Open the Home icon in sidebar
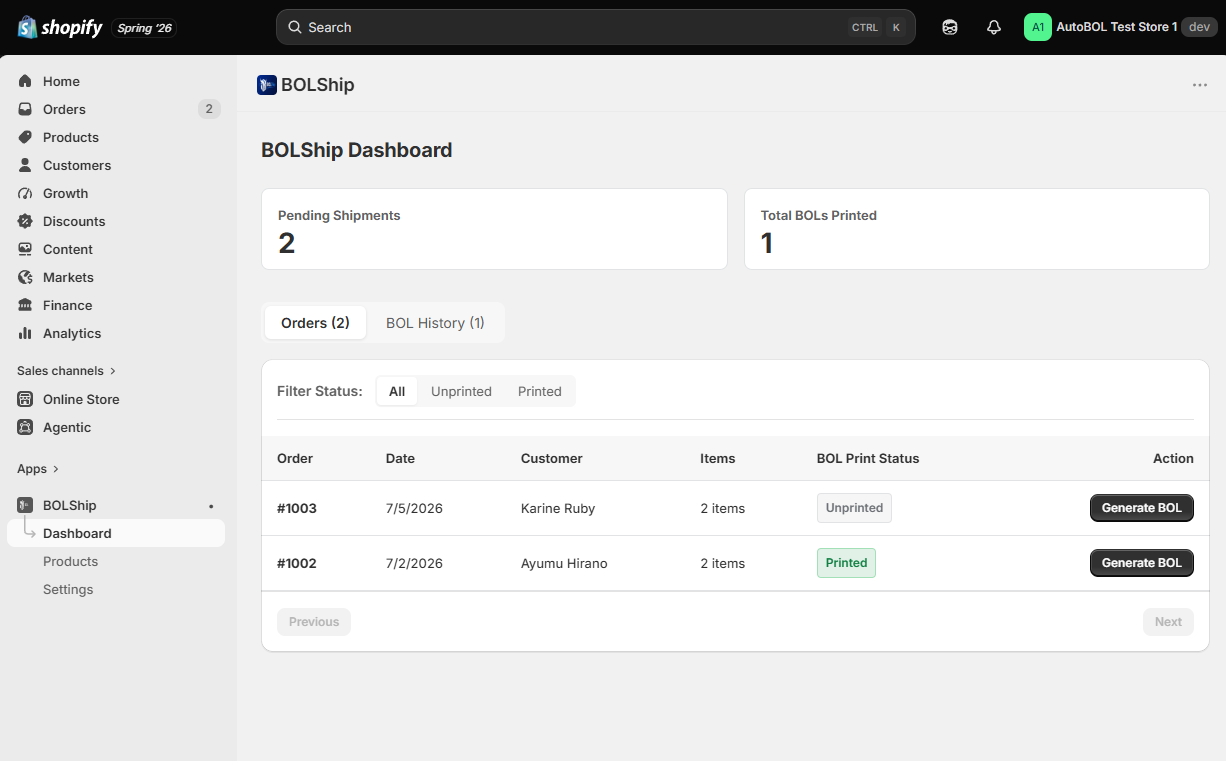The image size is (1226, 761). point(25,81)
